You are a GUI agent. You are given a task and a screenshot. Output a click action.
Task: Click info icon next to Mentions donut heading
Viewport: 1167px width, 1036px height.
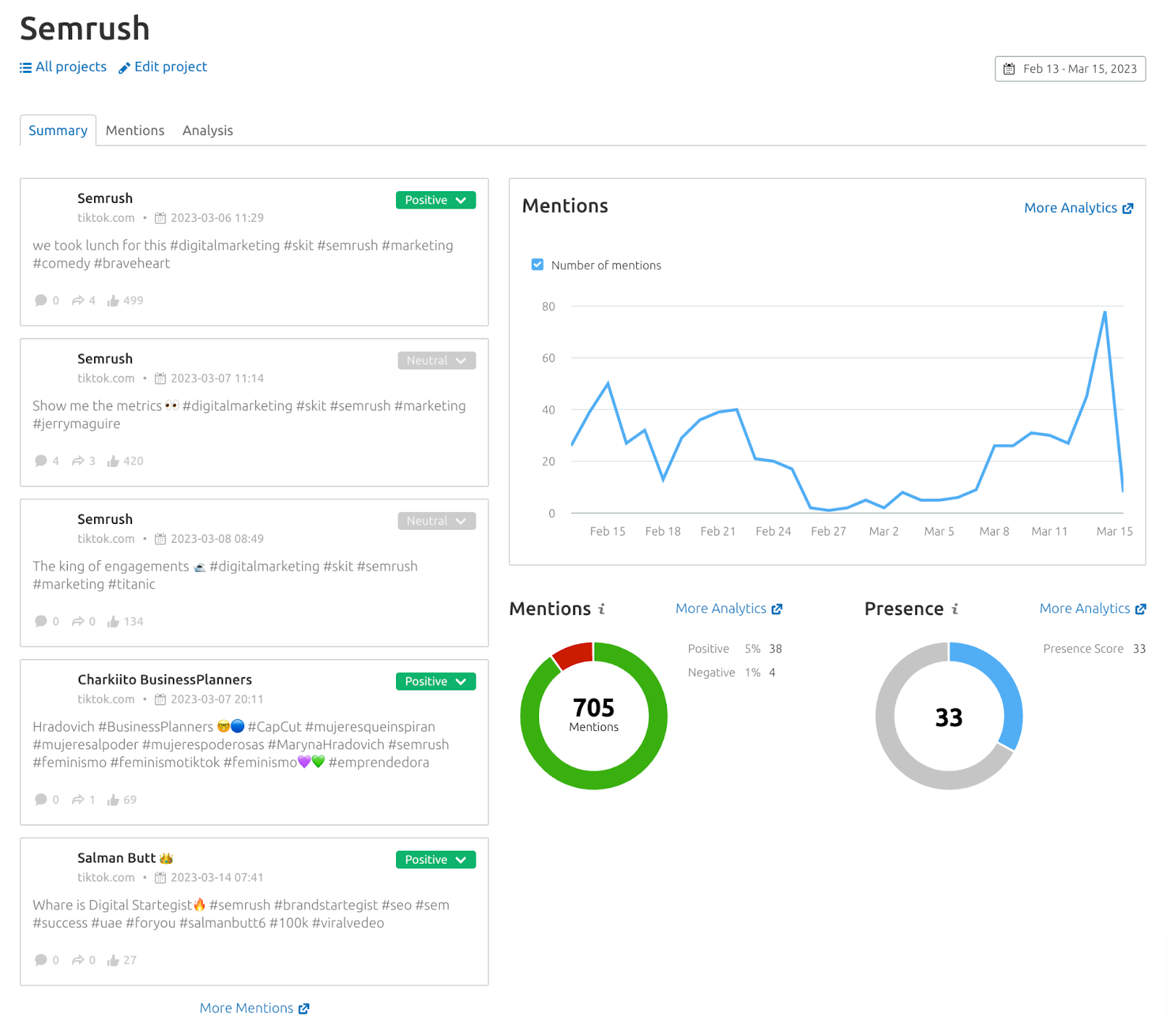point(602,608)
